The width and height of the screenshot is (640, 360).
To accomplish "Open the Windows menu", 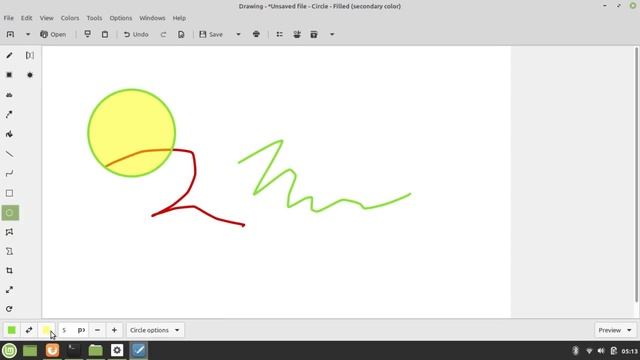I will [x=152, y=18].
